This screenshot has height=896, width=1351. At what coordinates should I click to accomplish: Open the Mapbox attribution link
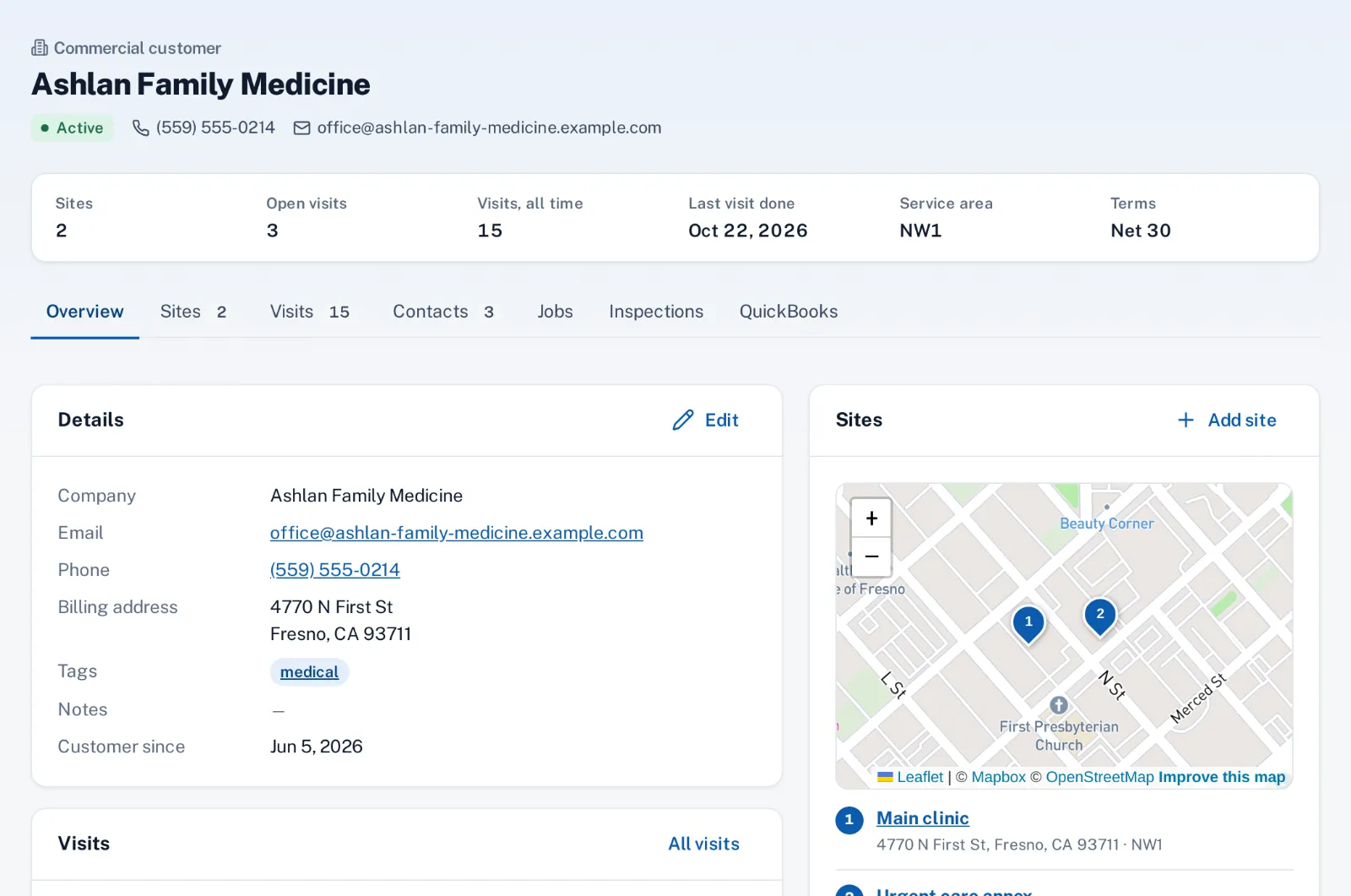tap(998, 777)
